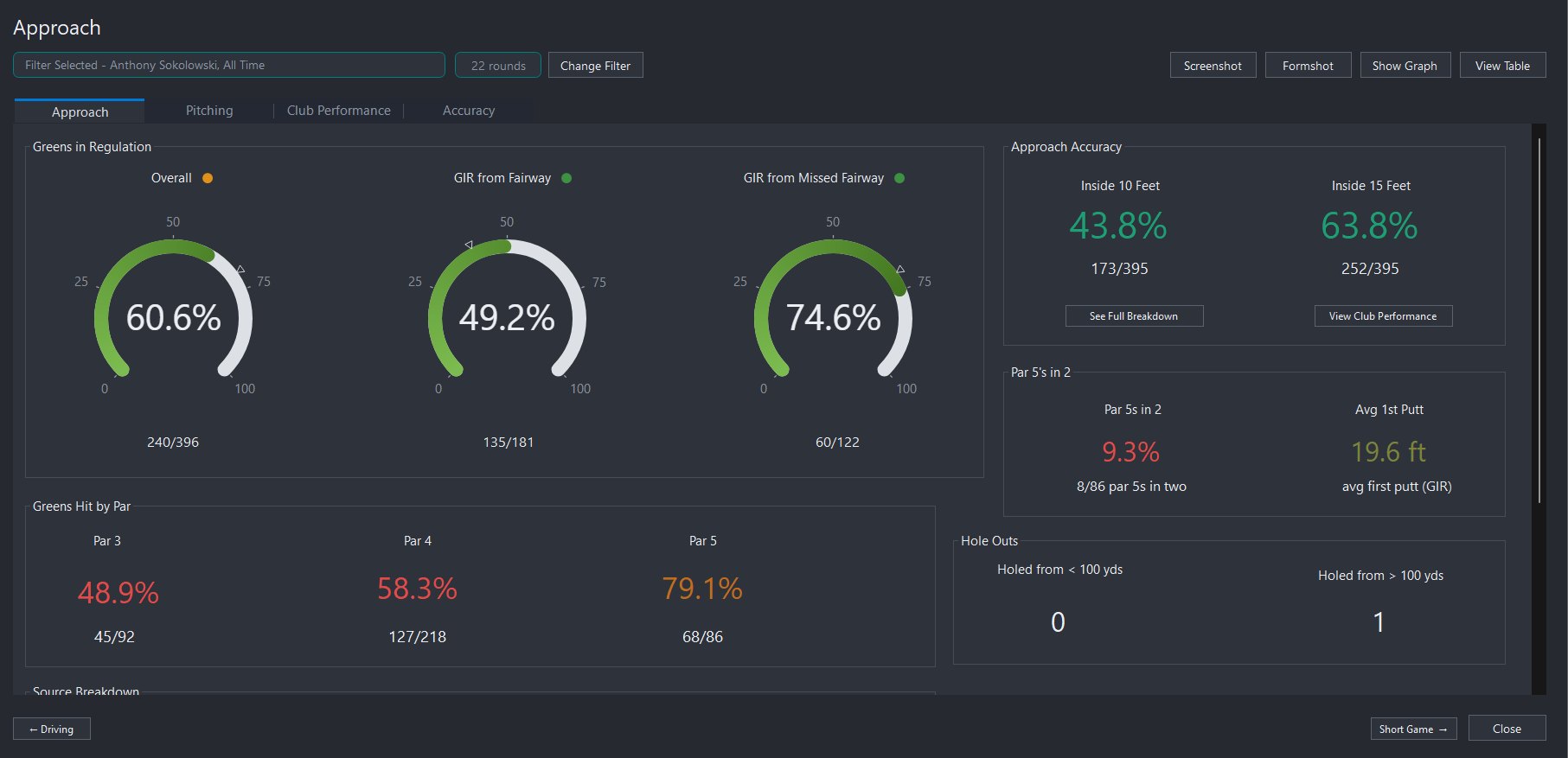Click the 63.8% Inside 15 Feet value
The width and height of the screenshot is (1568, 758).
click(x=1369, y=226)
